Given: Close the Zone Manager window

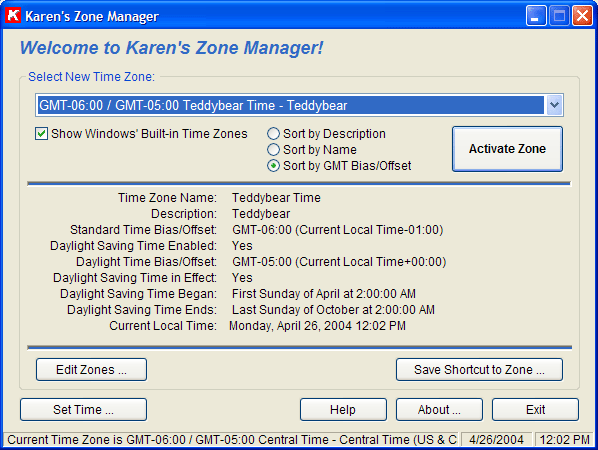Looking at the screenshot, I should point(582,16).
